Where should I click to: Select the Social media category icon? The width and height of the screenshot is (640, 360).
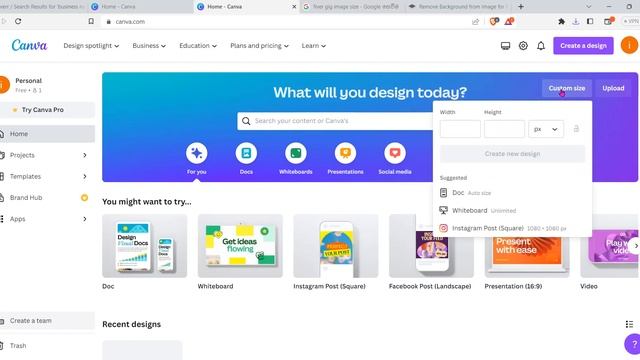395,153
